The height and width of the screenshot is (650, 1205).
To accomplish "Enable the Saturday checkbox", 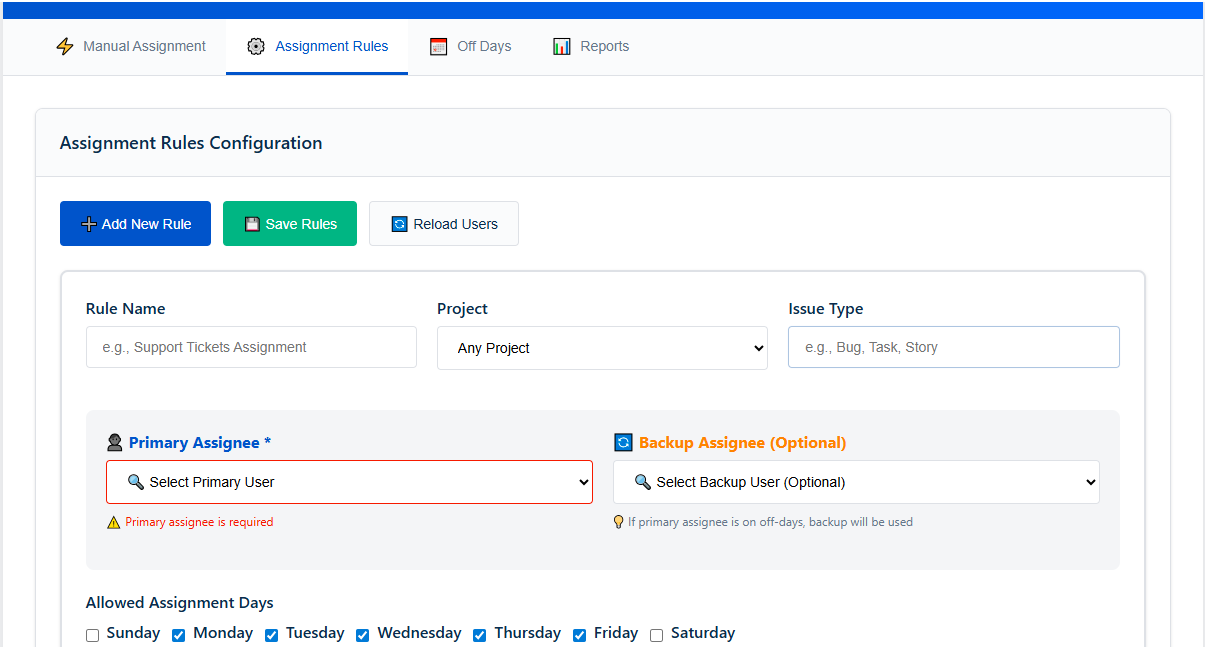I will 656,635.
